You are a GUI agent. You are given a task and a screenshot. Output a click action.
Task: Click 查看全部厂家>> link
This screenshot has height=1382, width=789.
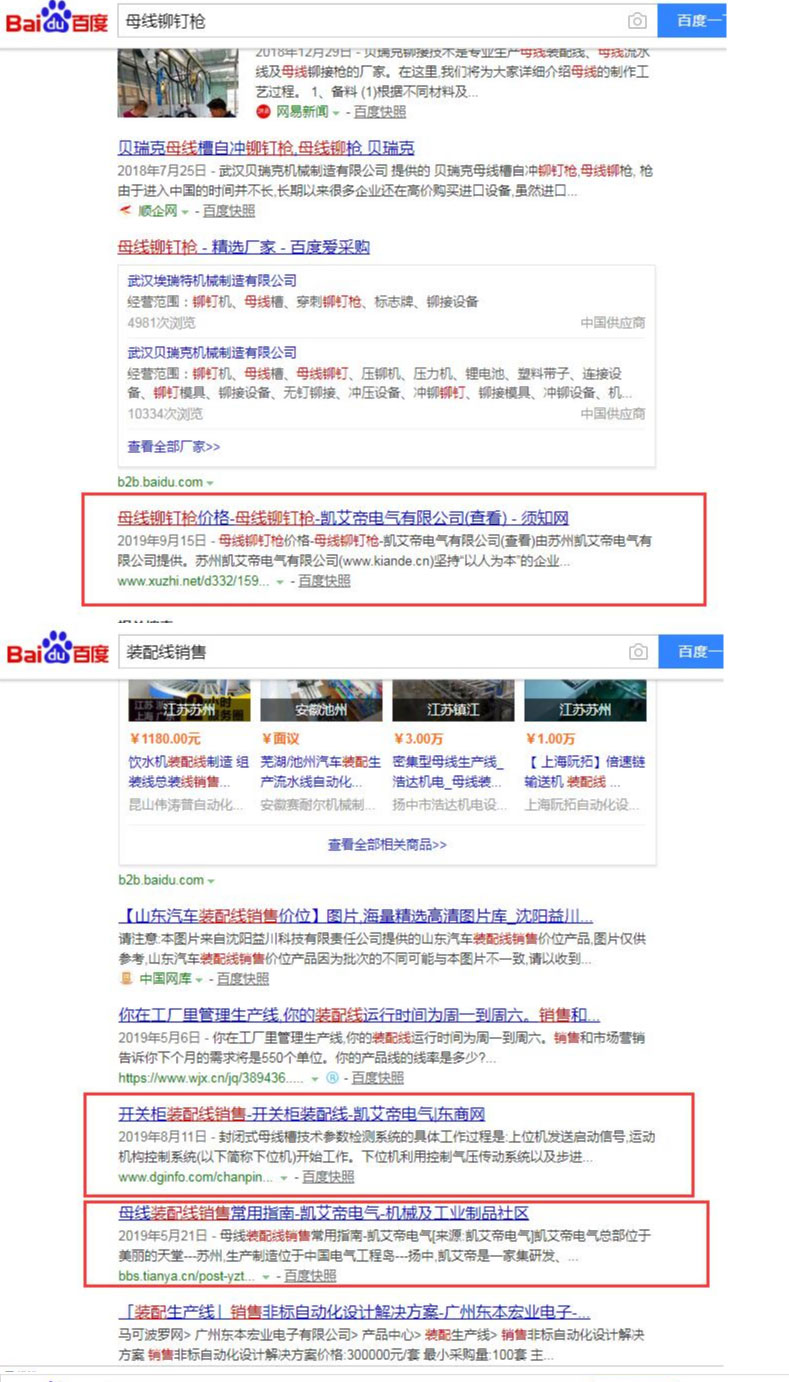174,446
